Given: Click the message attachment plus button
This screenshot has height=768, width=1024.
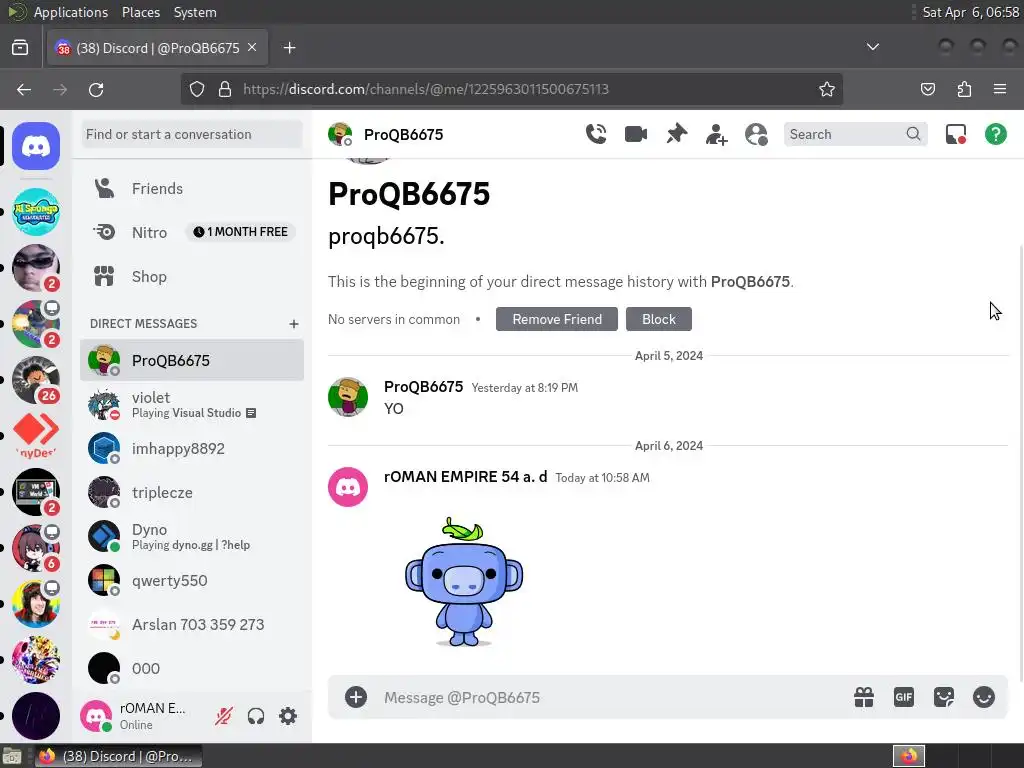Looking at the screenshot, I should 356,697.
